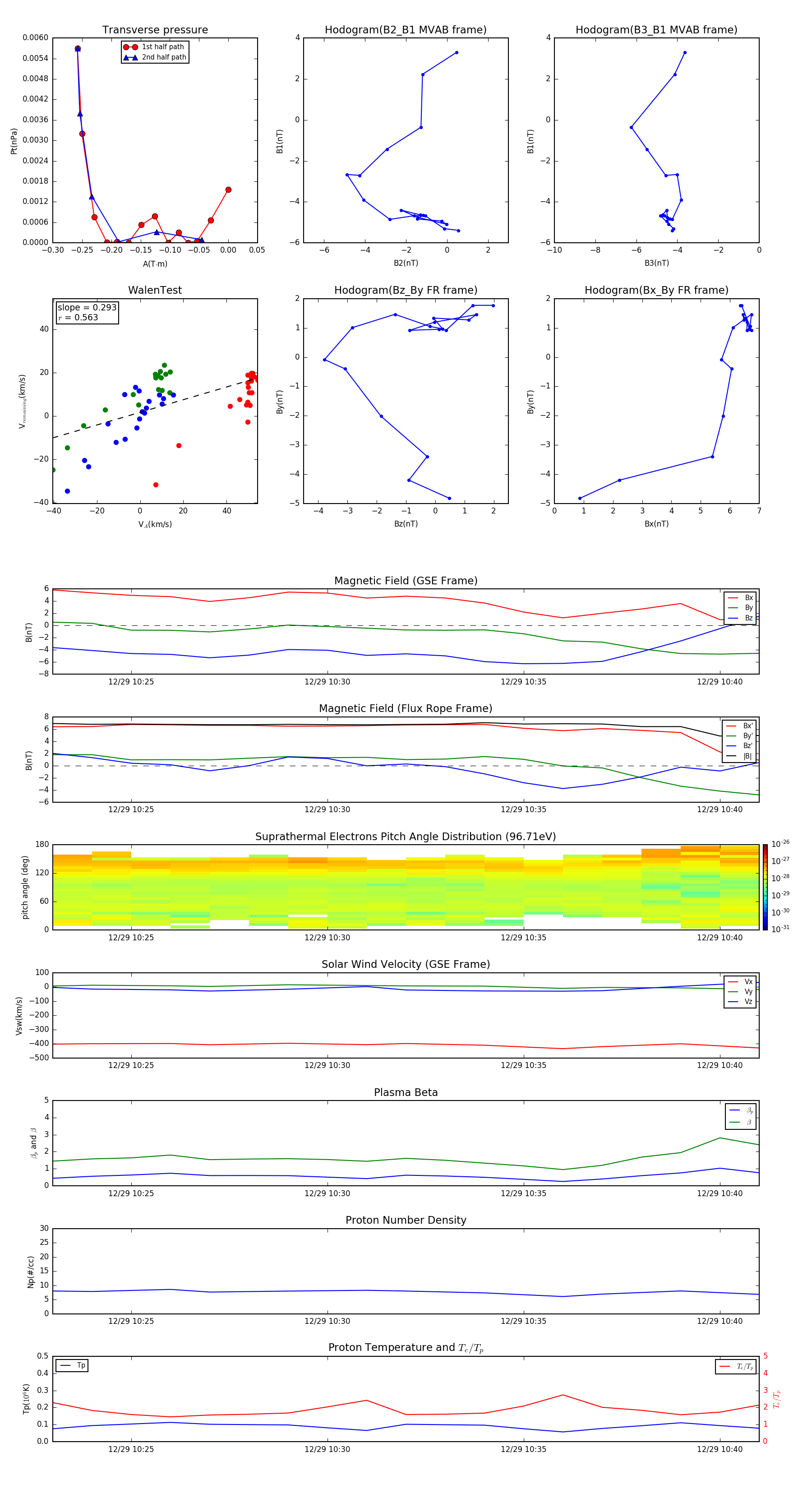This screenshot has width=812, height=1489.
Task: Click 'Bx(nT)' x-axis label of FR hodogram
Action: coord(656,524)
